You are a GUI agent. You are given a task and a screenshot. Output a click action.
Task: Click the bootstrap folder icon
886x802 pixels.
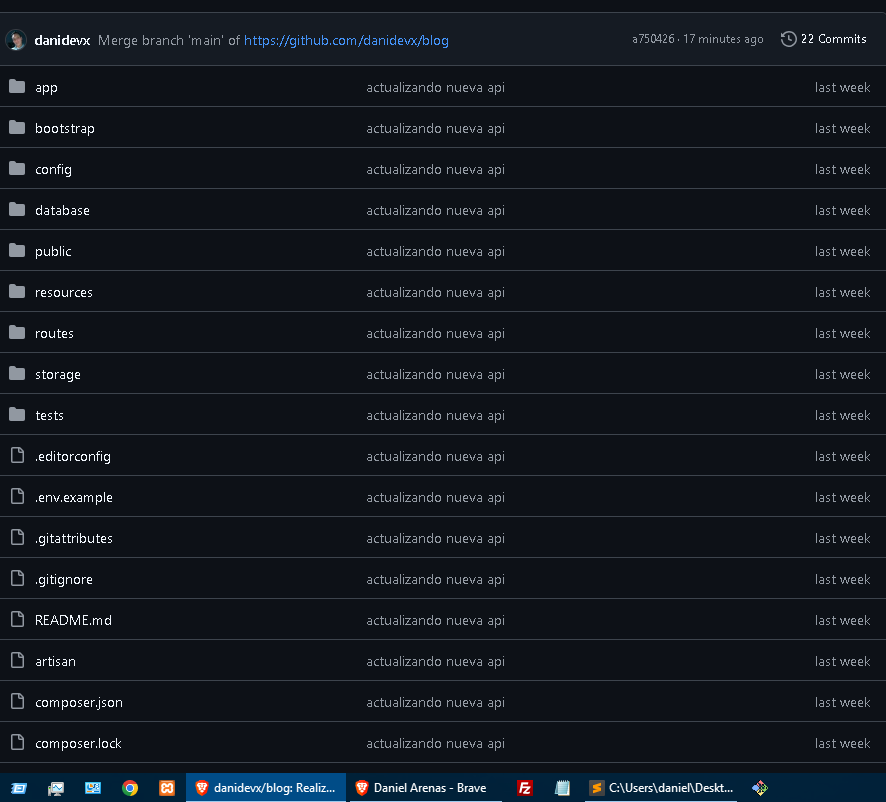(x=17, y=128)
